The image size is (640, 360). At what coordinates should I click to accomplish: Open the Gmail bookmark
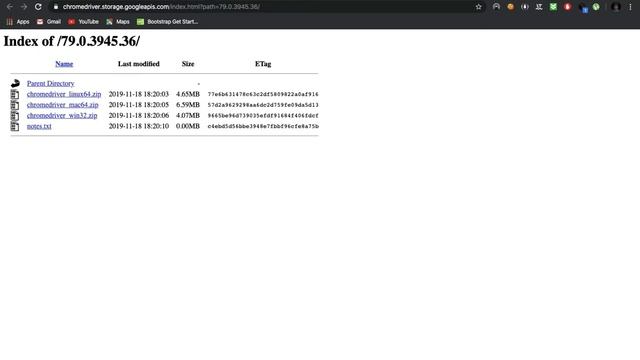pyautogui.click(x=49, y=22)
